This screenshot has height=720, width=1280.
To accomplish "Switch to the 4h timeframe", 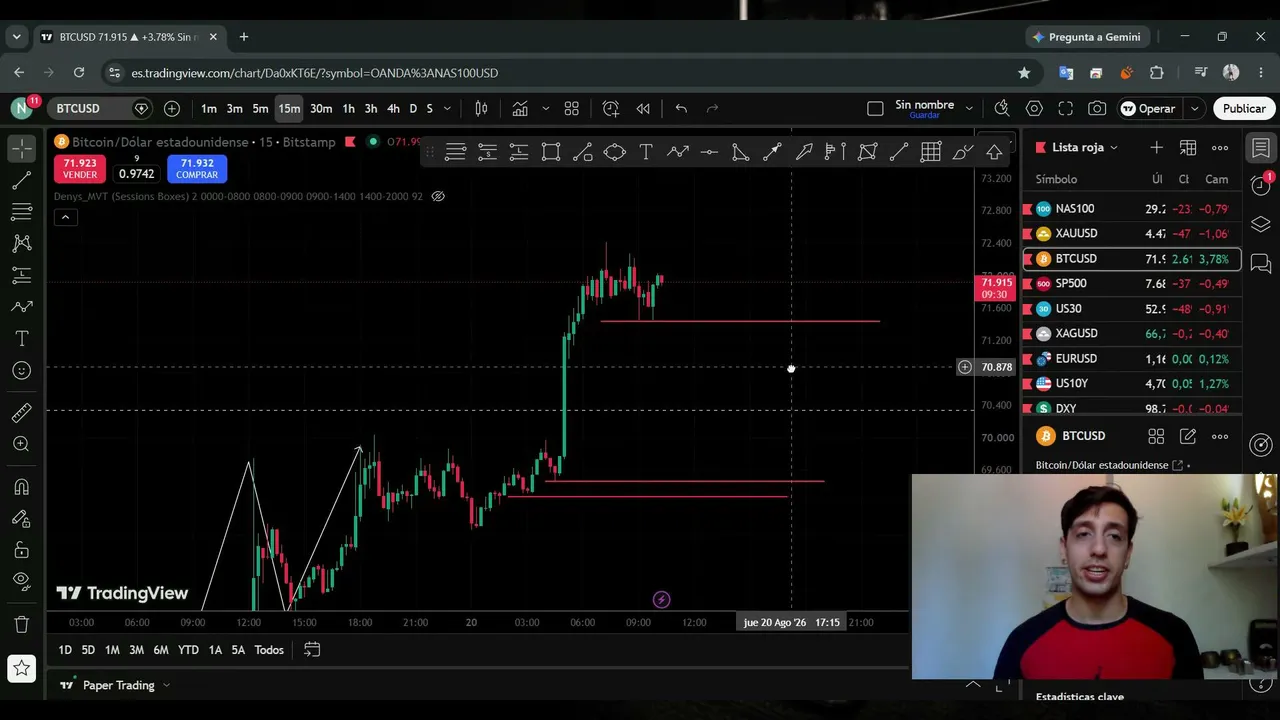I will pos(393,108).
